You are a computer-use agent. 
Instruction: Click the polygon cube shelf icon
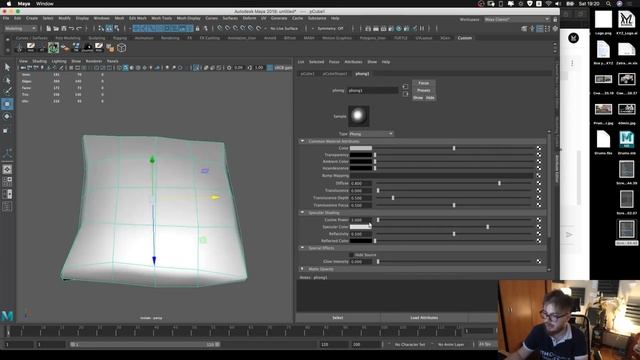tap(122, 48)
